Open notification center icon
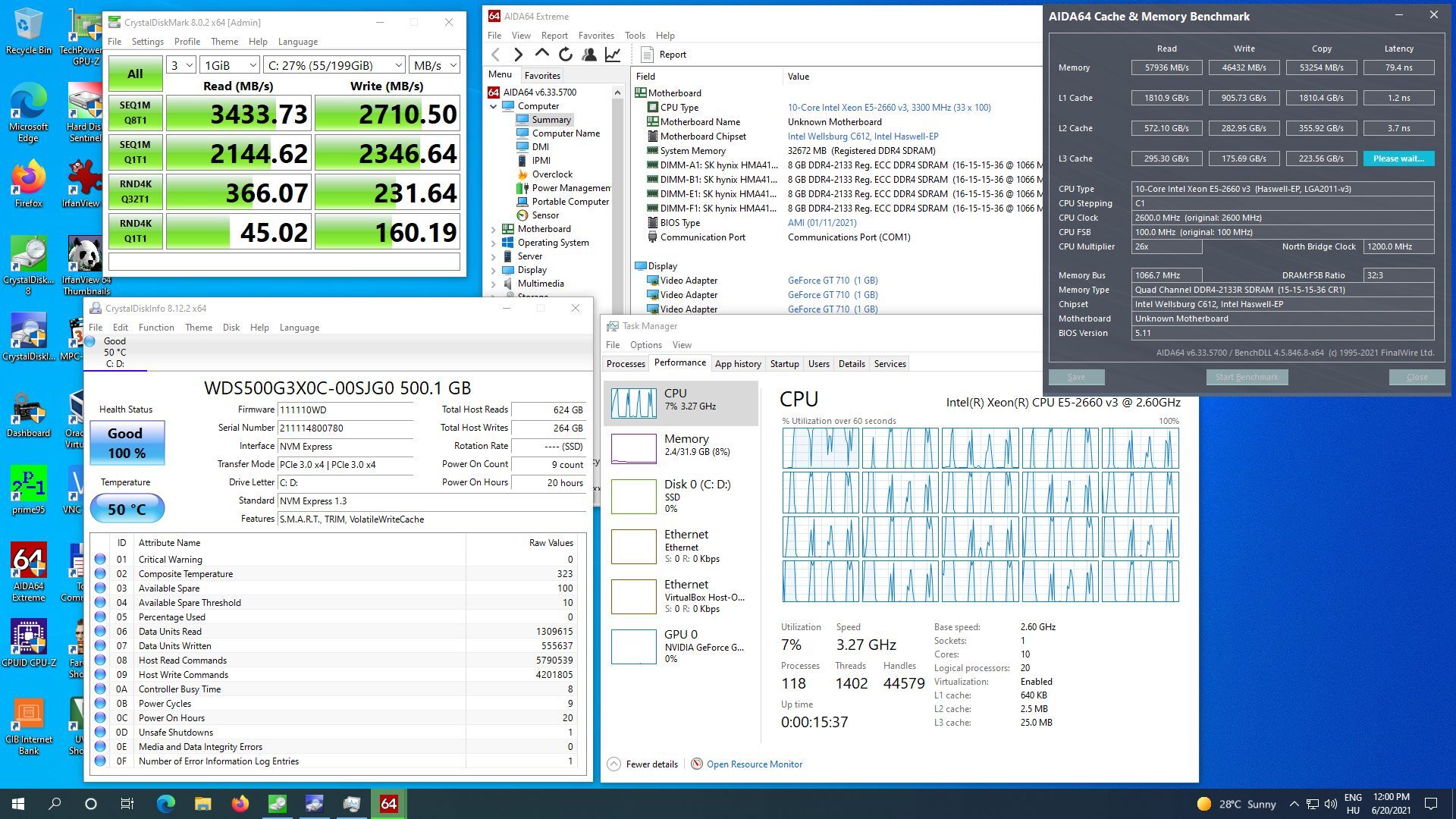The width and height of the screenshot is (1456, 819). click(x=1431, y=804)
